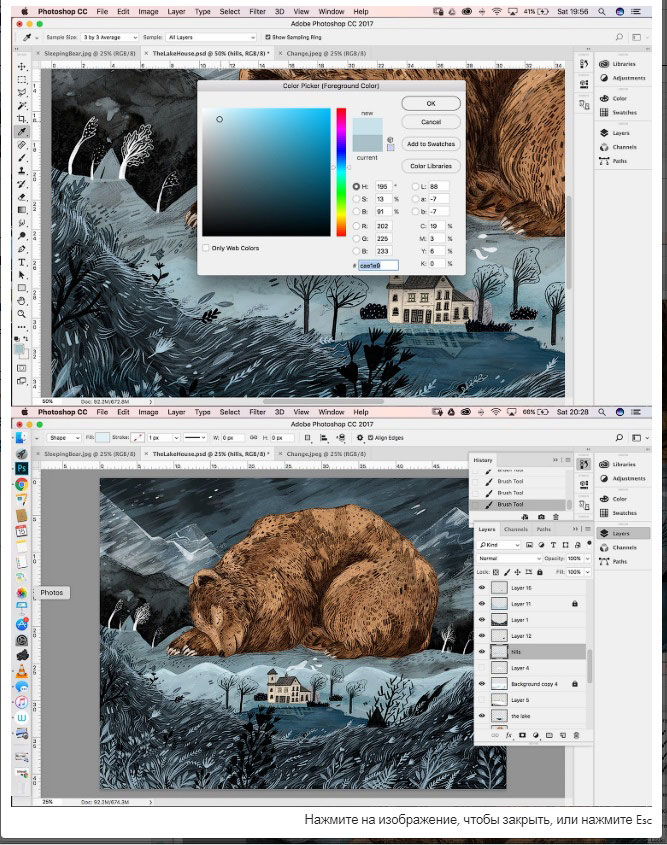Click OK in the Color Picker
Viewport: 667px width, 845px height.
(431, 103)
